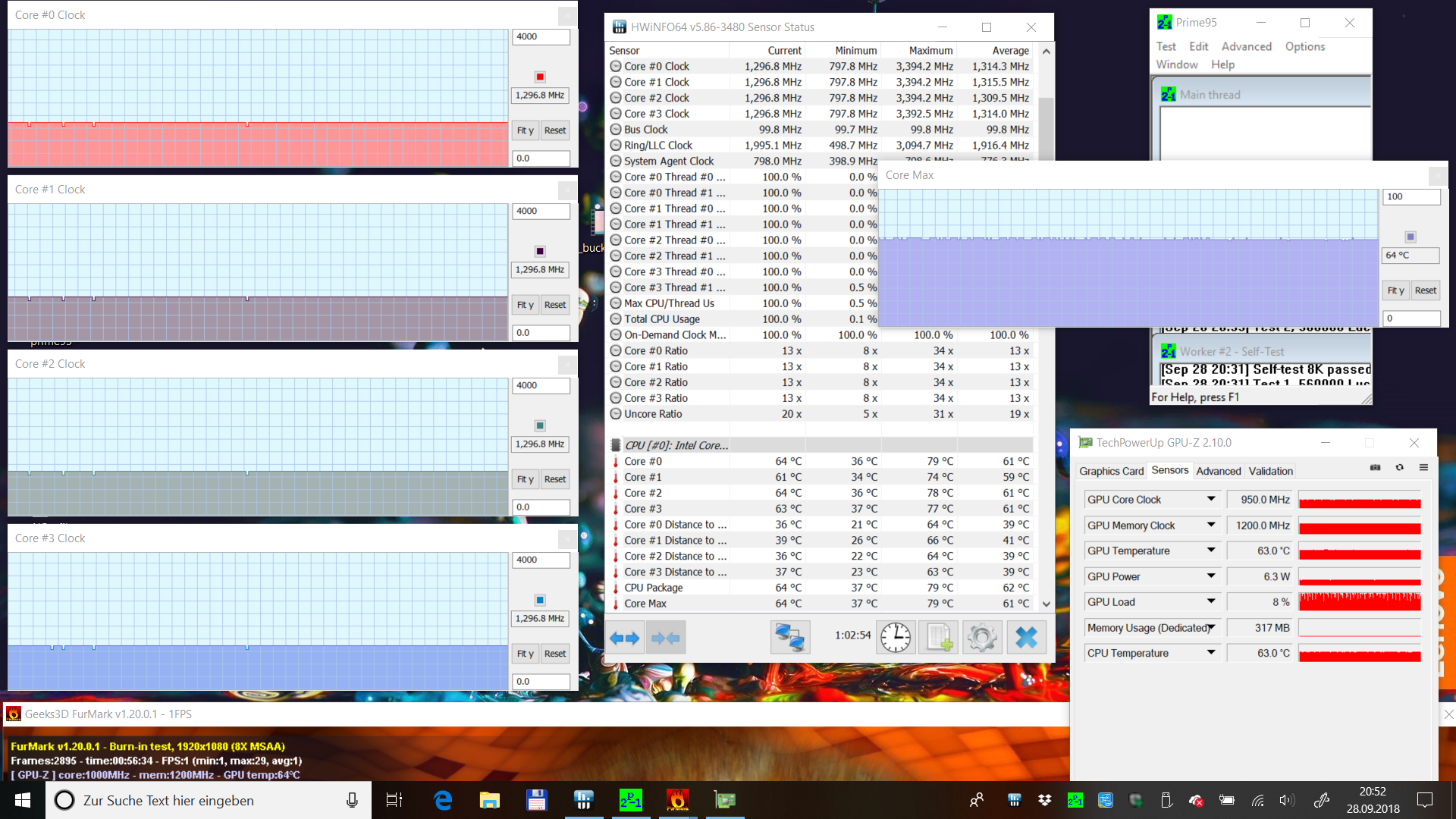Click the blue X close sensors icon
1456x819 pixels.
click(x=1026, y=638)
